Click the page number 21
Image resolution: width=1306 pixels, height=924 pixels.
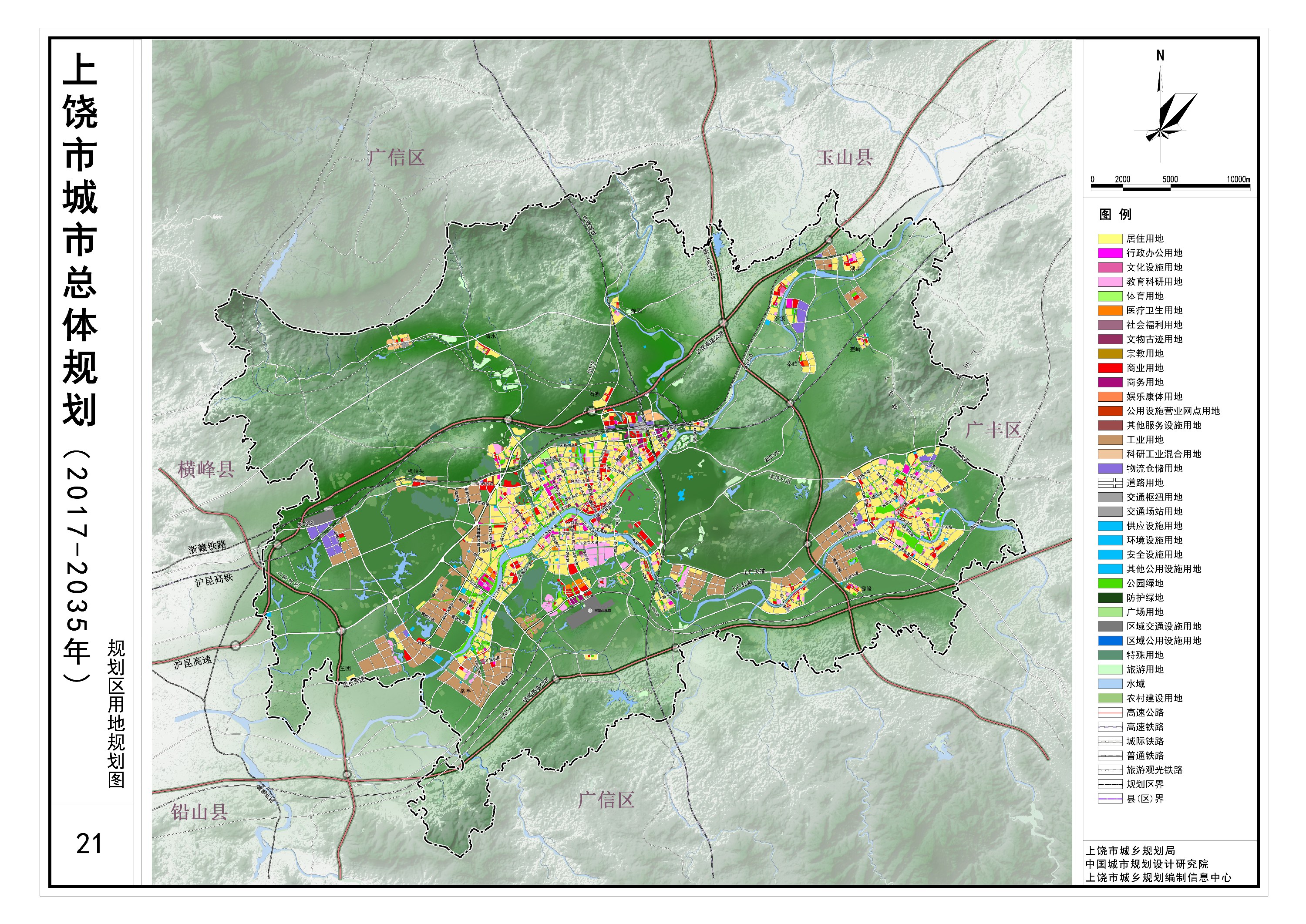coord(89,844)
